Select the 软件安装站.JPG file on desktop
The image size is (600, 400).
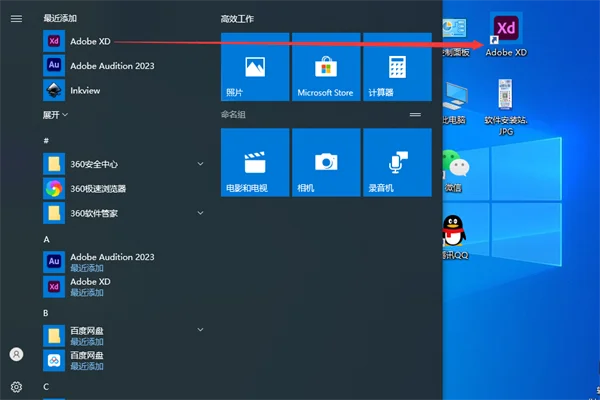tap(506, 107)
